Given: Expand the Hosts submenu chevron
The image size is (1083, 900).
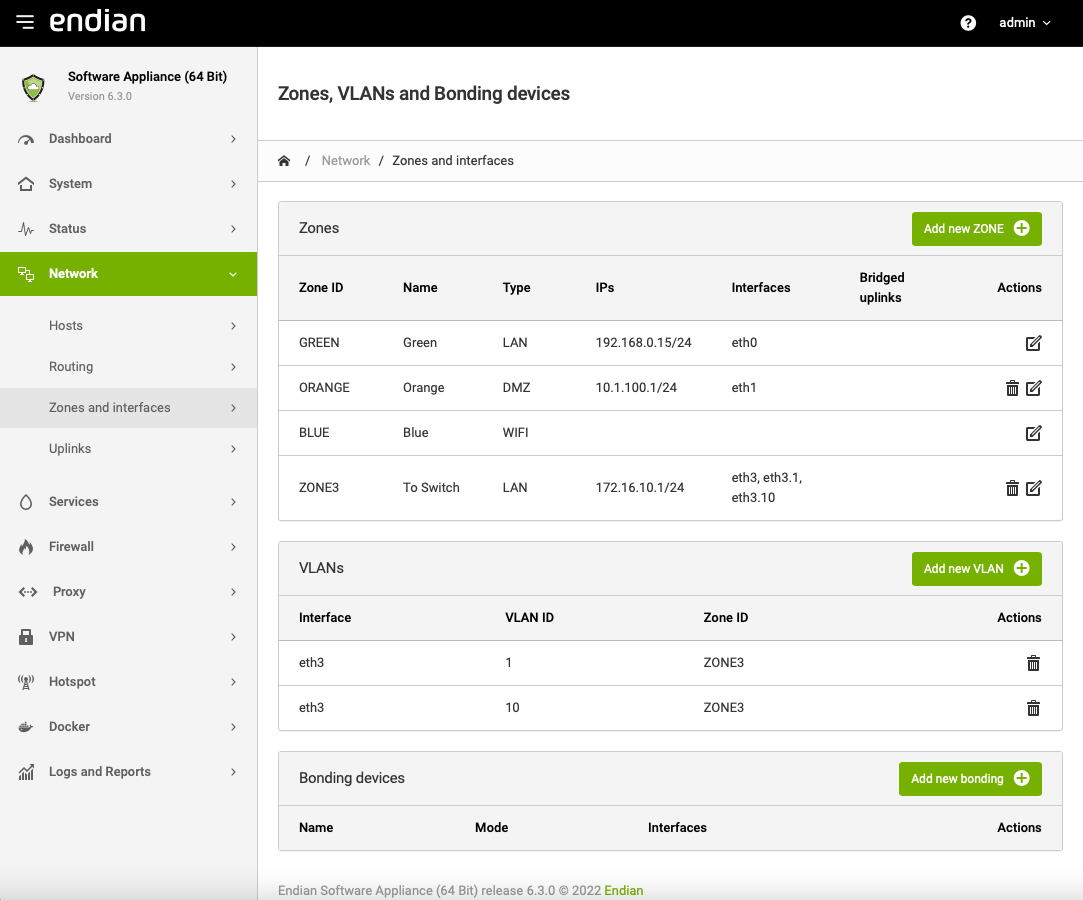Looking at the screenshot, I should pyautogui.click(x=233, y=326).
